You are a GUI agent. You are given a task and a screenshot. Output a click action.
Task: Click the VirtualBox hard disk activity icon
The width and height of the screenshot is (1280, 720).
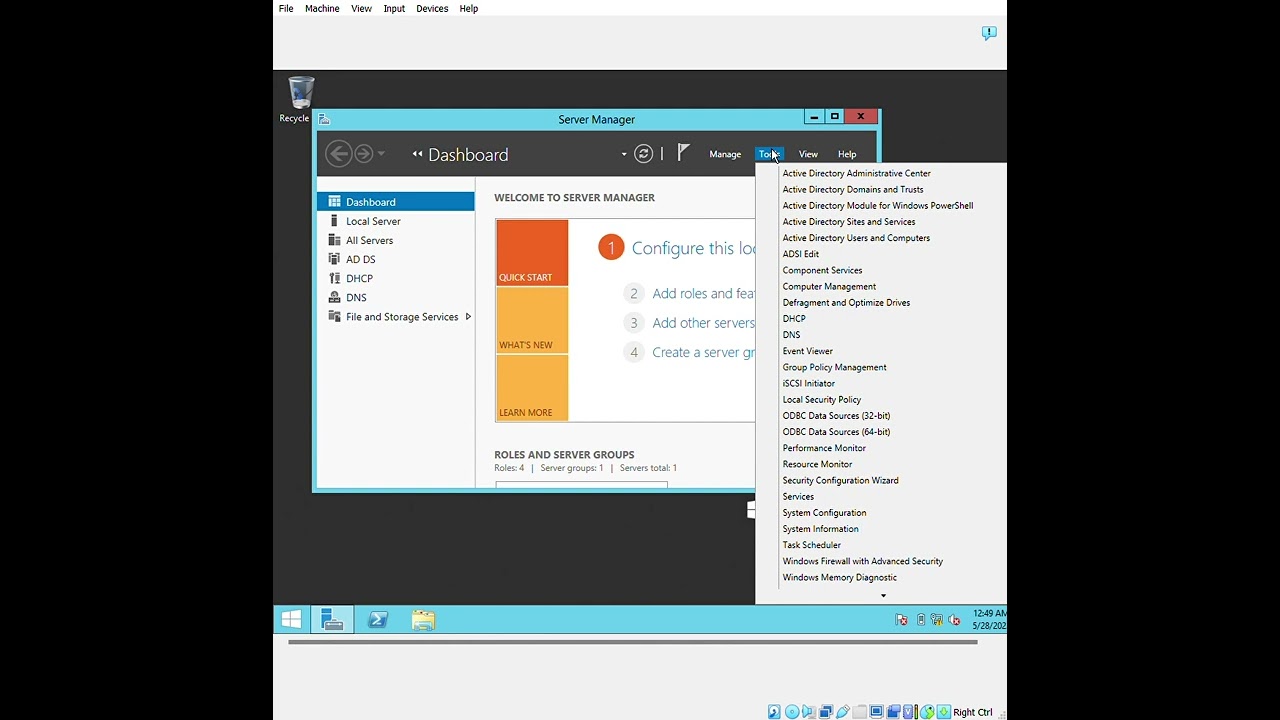tap(774, 712)
